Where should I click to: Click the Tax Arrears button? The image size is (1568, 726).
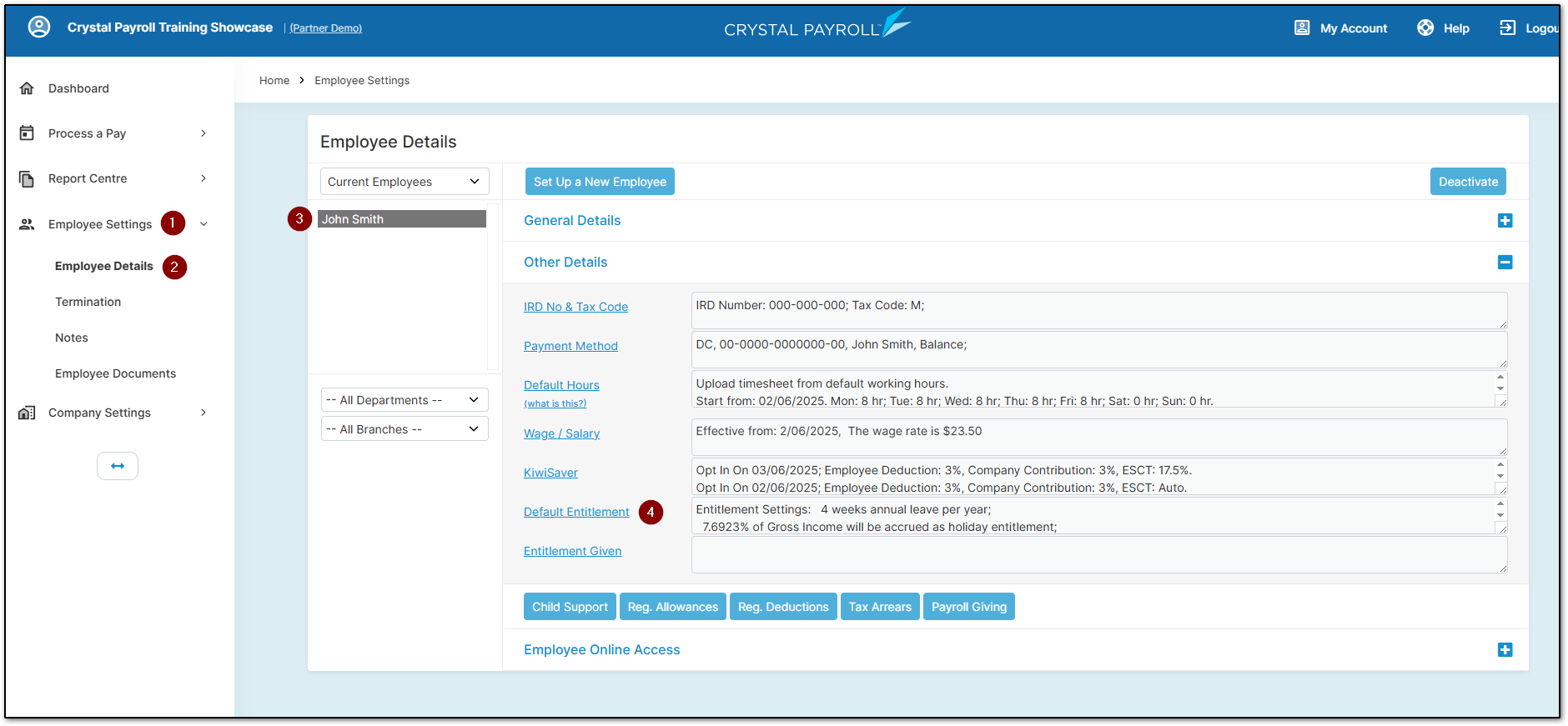880,607
